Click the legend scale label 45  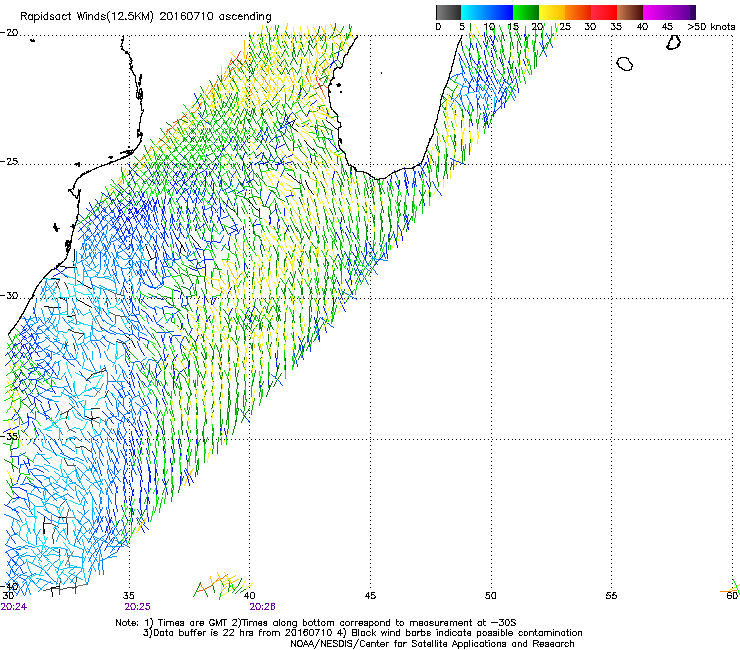[667, 27]
